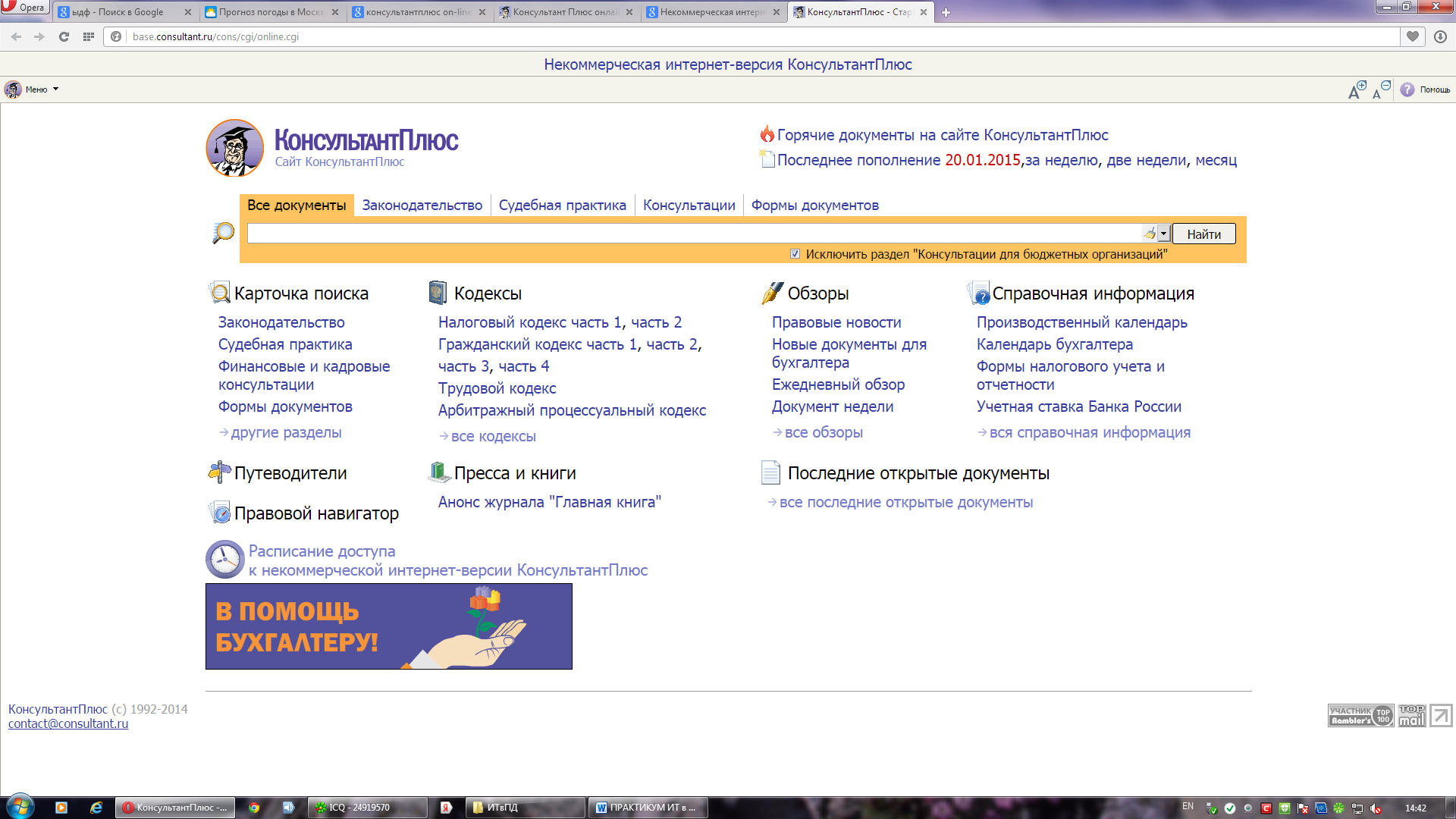Click the Правовой навигатор compass icon
The image size is (1456, 819).
(219, 513)
